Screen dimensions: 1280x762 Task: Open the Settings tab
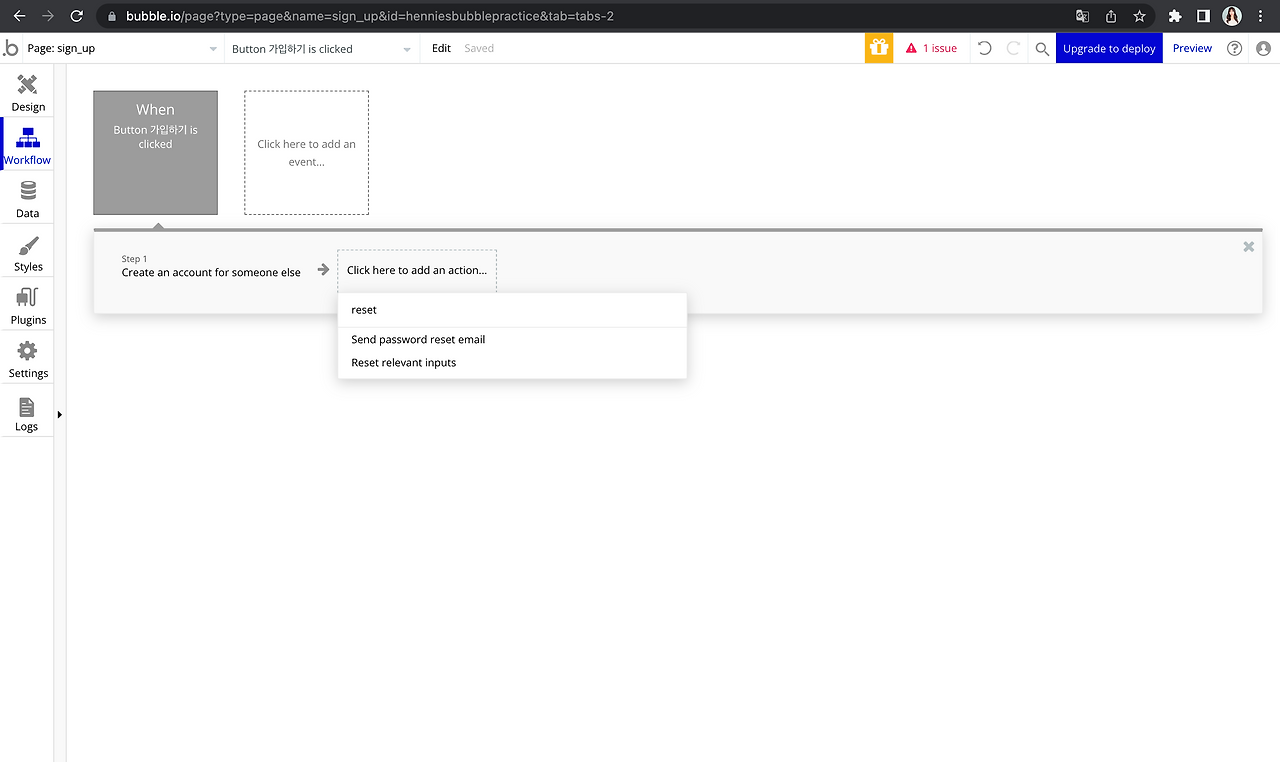[28, 359]
